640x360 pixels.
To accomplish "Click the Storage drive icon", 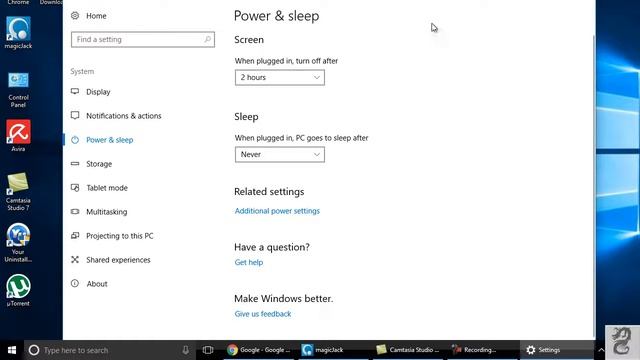I will (75, 164).
